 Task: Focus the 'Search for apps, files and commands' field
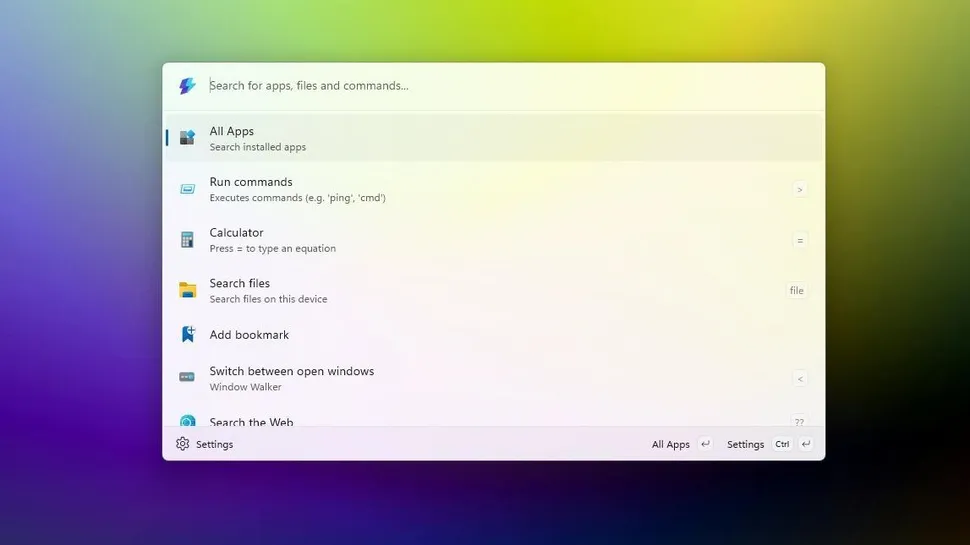(x=500, y=86)
